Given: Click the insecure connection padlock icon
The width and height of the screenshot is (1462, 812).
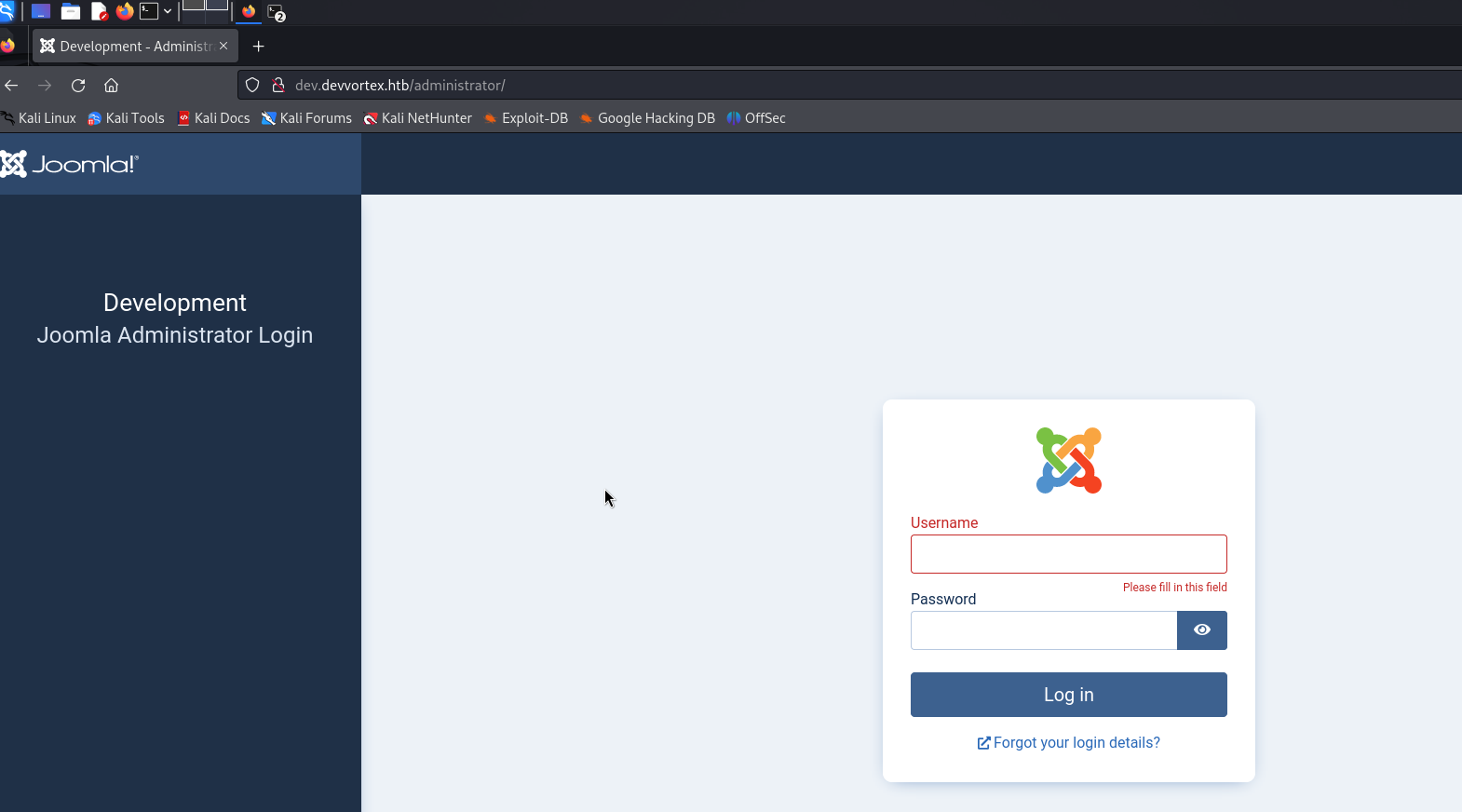Looking at the screenshot, I should (x=278, y=86).
